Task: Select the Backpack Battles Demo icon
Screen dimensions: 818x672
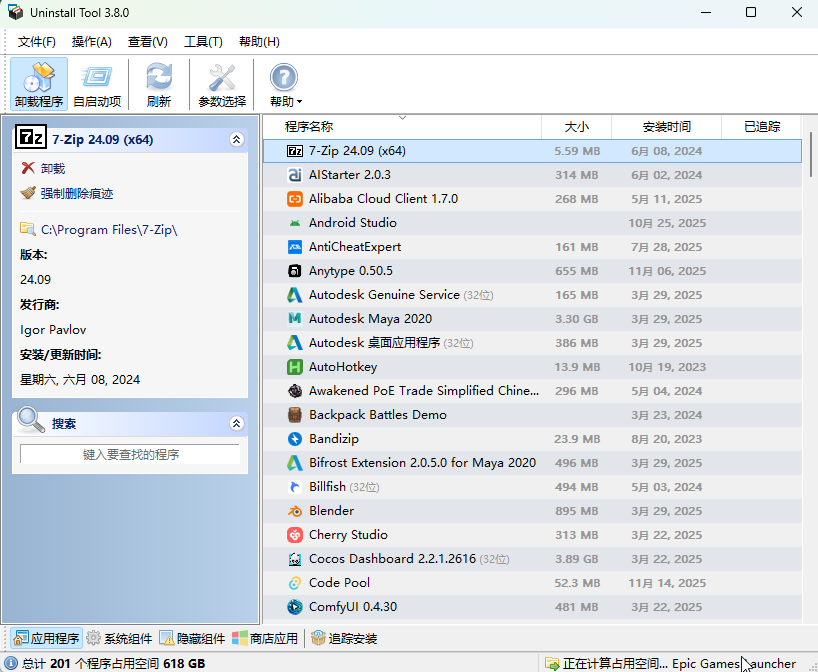Action: [295, 415]
